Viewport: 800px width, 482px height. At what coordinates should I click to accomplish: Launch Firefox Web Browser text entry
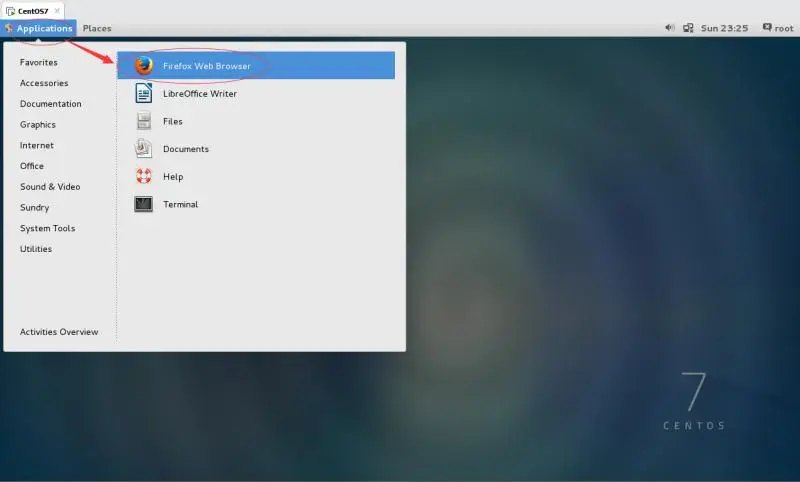(x=207, y=66)
